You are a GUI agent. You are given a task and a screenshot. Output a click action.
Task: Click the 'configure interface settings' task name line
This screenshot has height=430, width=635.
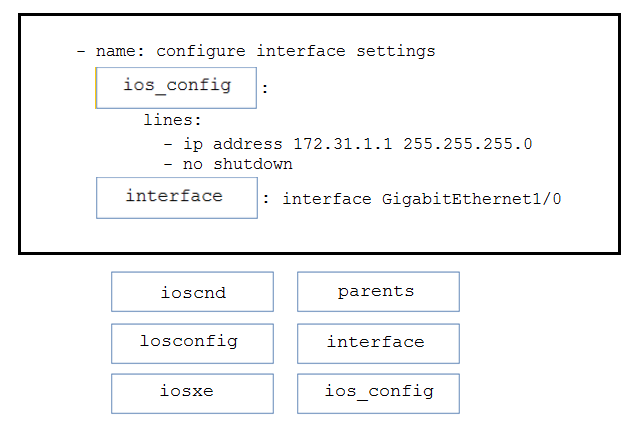coord(256,51)
